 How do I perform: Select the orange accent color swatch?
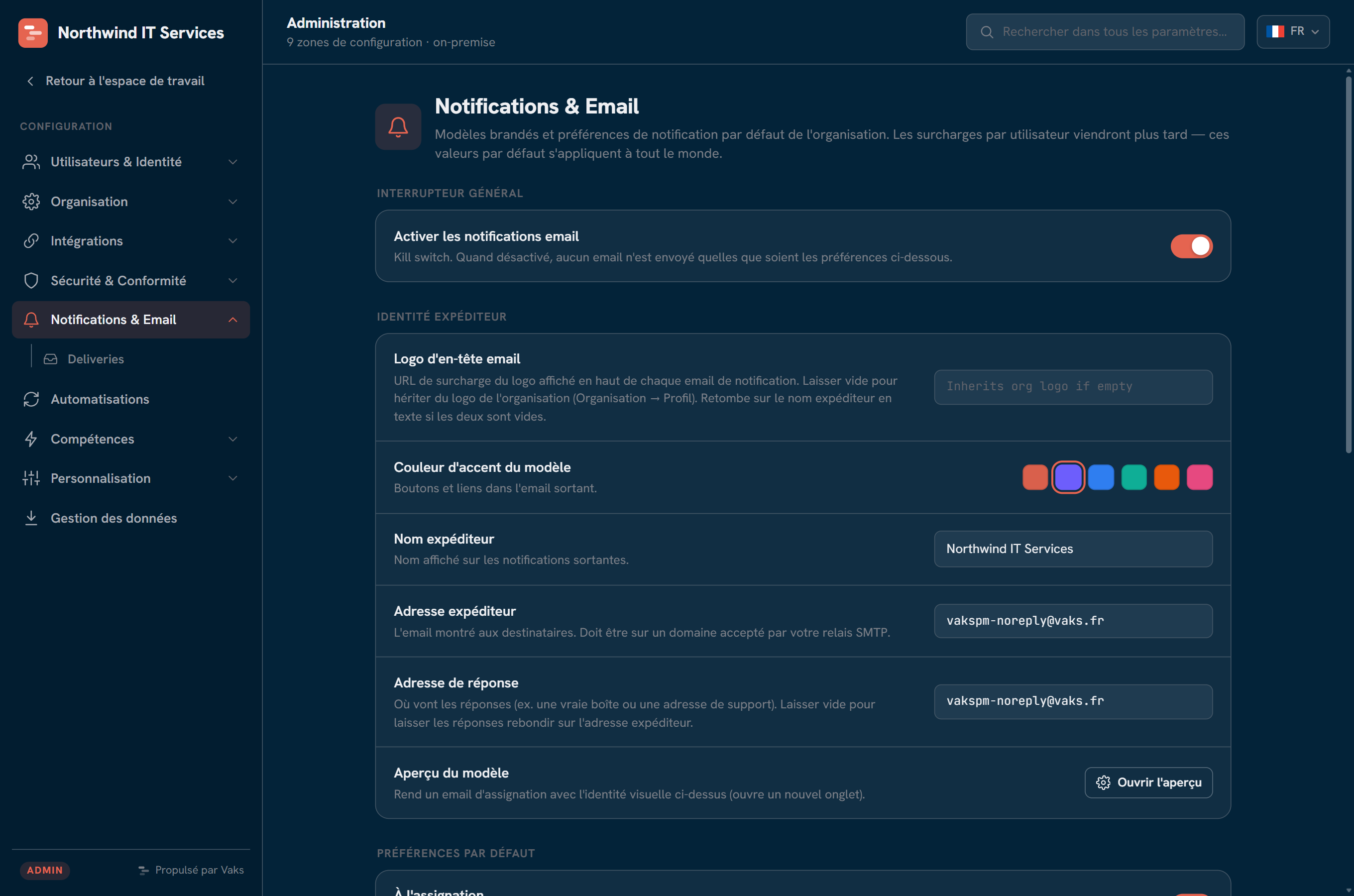[1166, 477]
